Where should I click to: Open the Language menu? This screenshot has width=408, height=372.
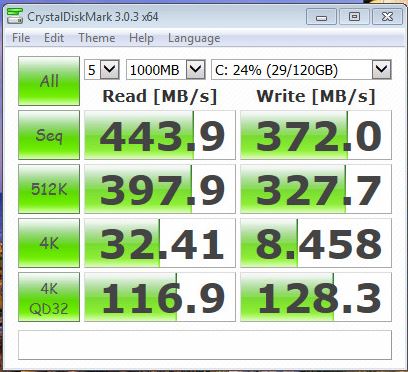[194, 38]
